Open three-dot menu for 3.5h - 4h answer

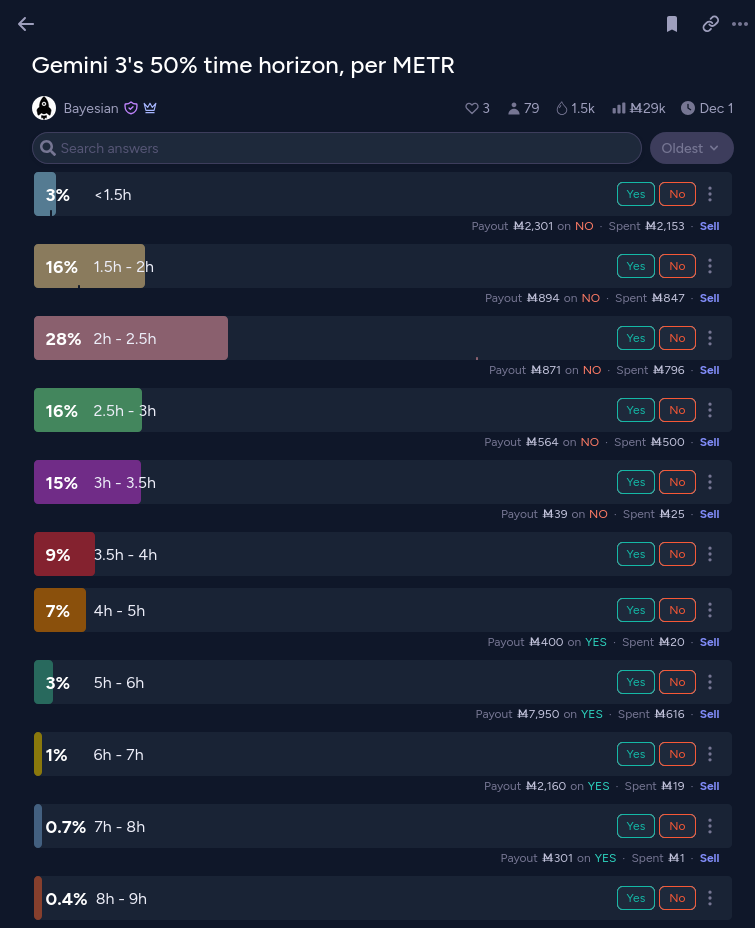710,554
